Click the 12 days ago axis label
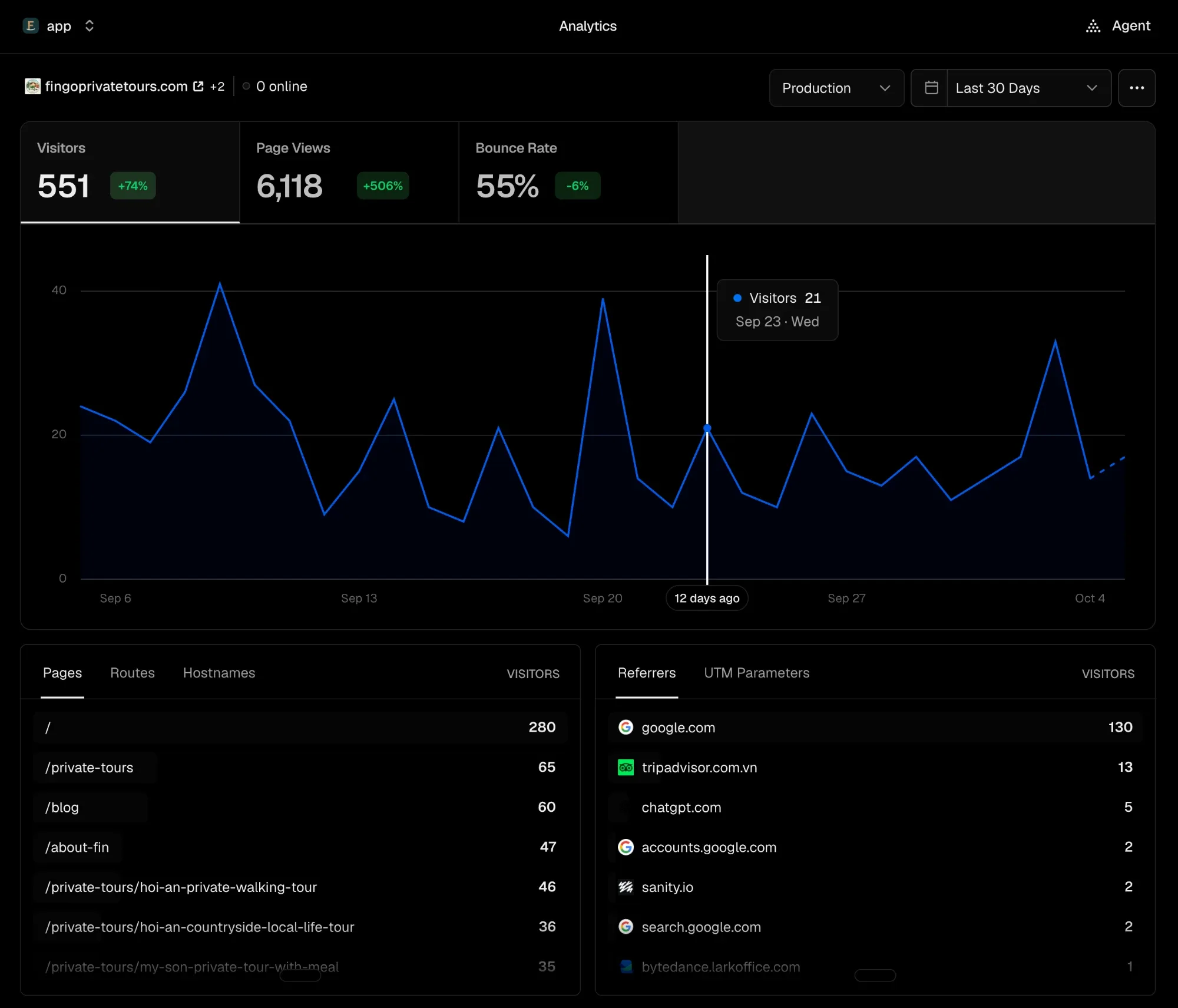The width and height of the screenshot is (1178, 1008). pyautogui.click(x=707, y=598)
